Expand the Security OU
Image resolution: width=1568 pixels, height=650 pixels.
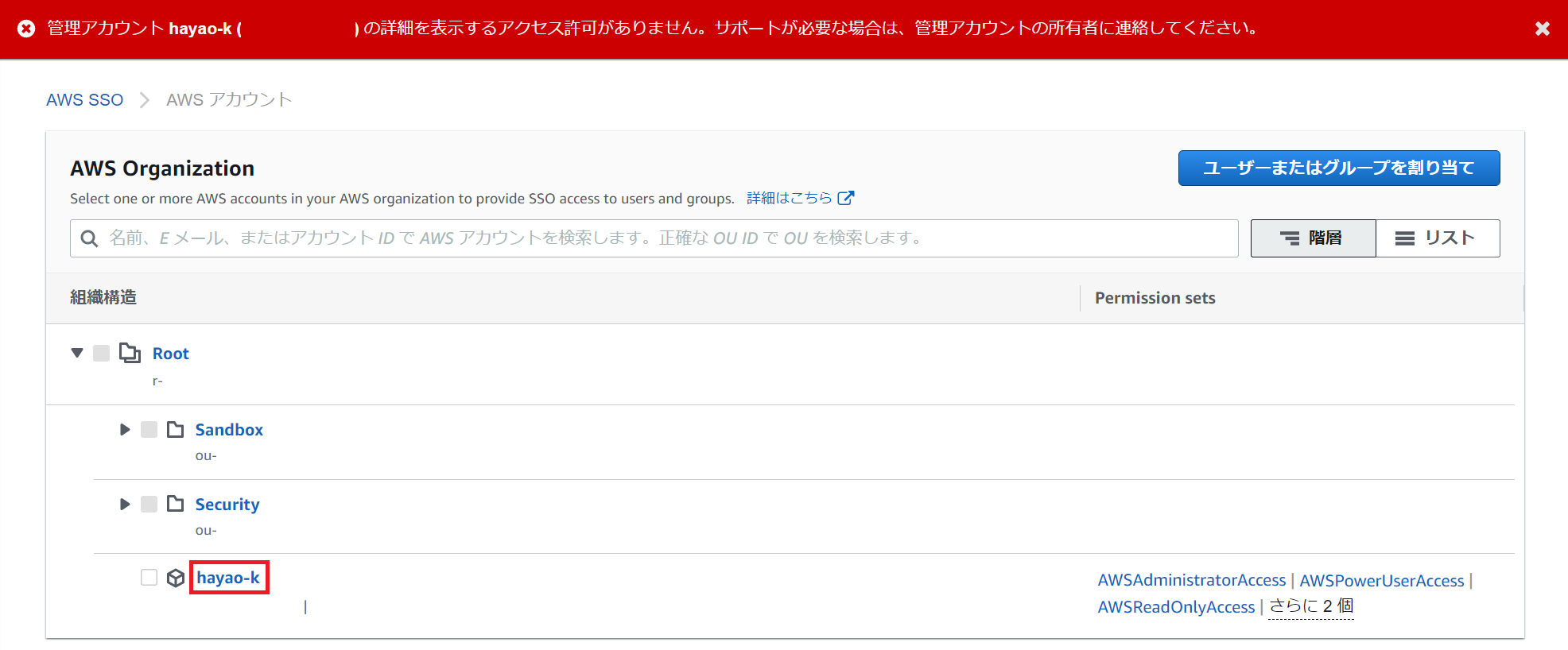[x=125, y=505]
